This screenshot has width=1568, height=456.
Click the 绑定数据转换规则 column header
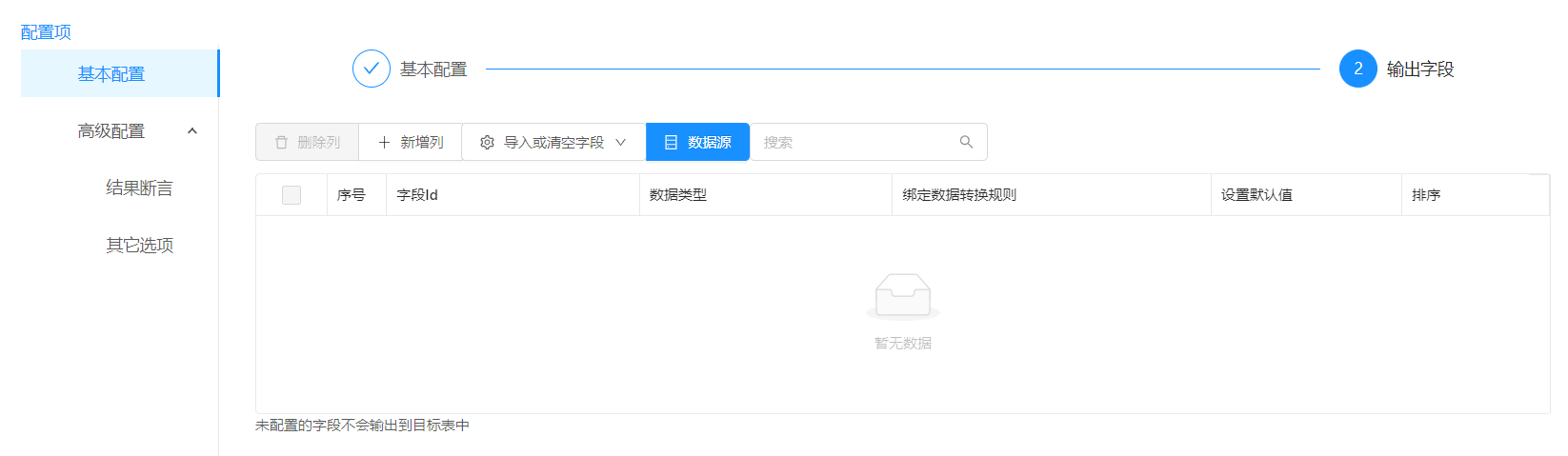click(959, 195)
